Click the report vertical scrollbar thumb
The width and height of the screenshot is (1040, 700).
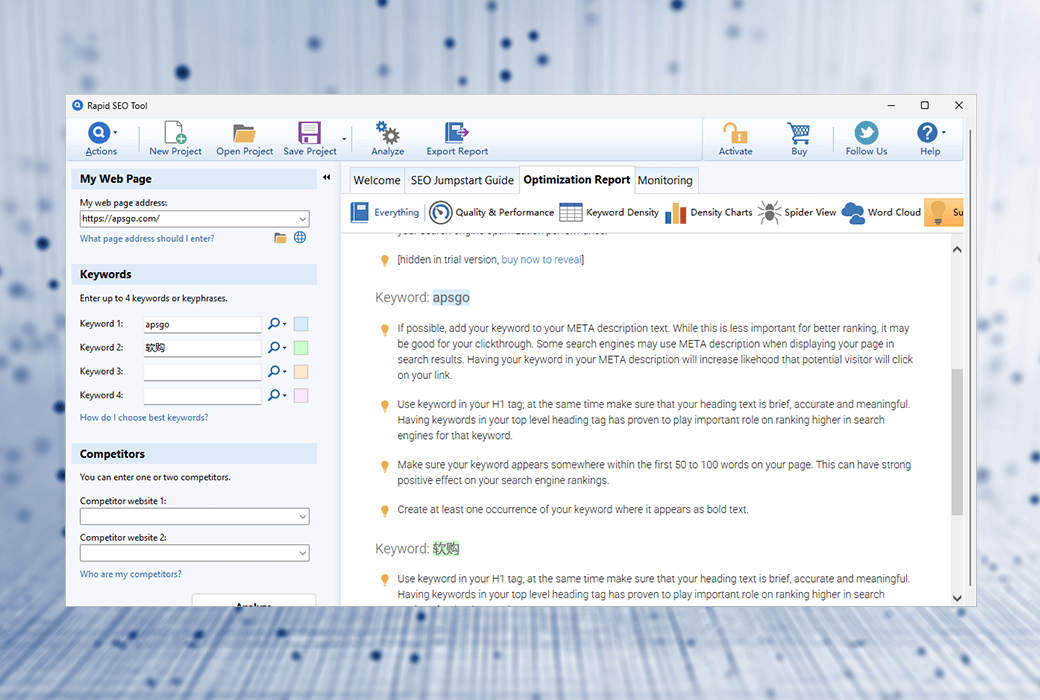957,442
